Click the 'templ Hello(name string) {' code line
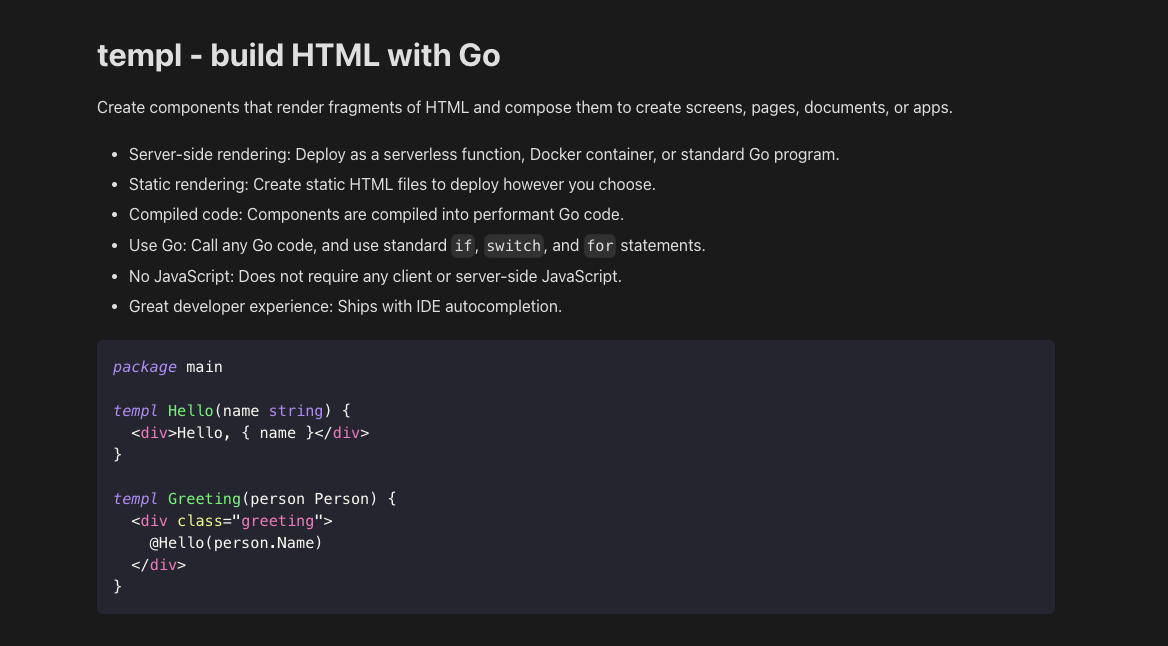1168x646 pixels. [232, 411]
